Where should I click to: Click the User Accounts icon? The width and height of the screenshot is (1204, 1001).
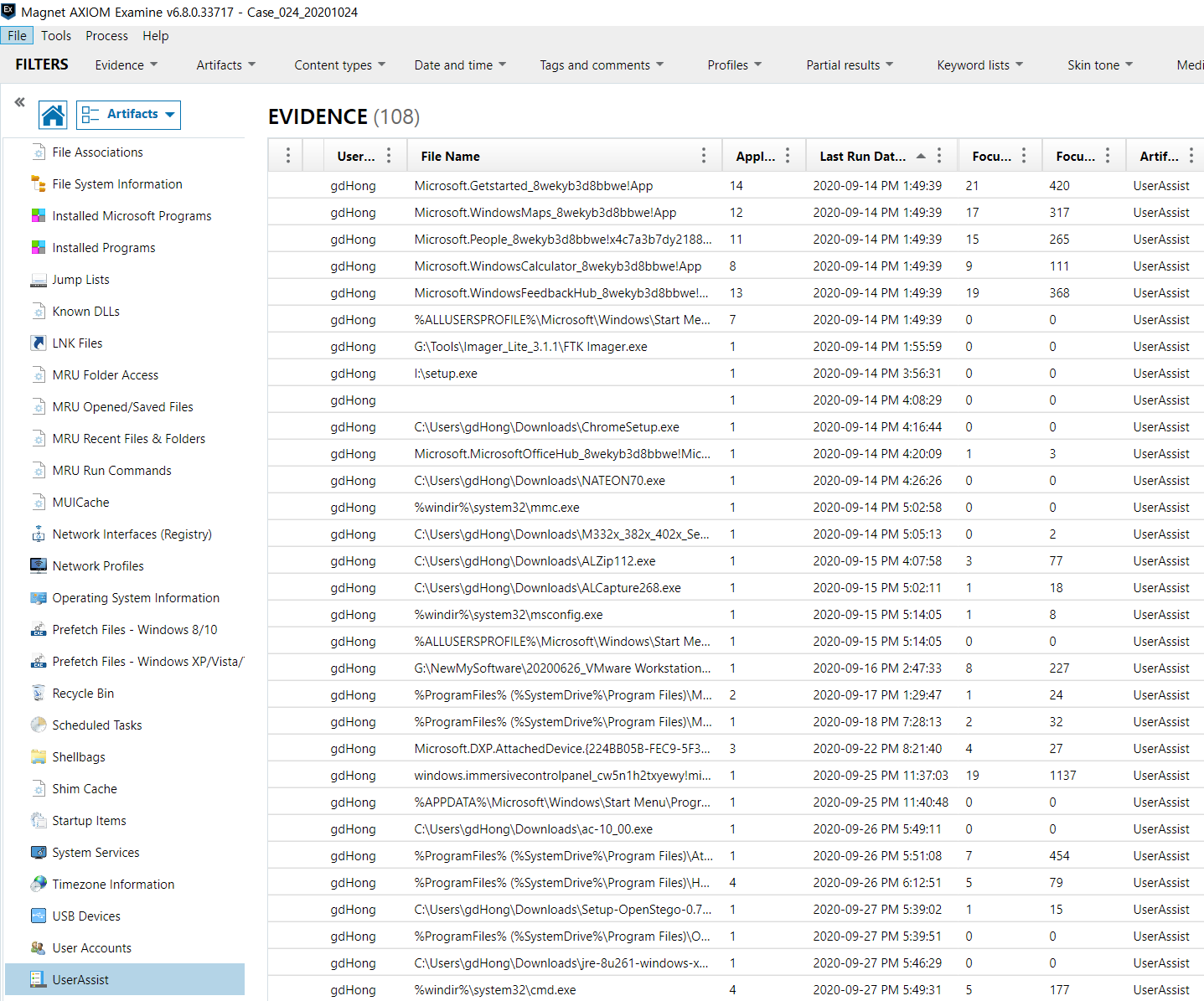(39, 948)
